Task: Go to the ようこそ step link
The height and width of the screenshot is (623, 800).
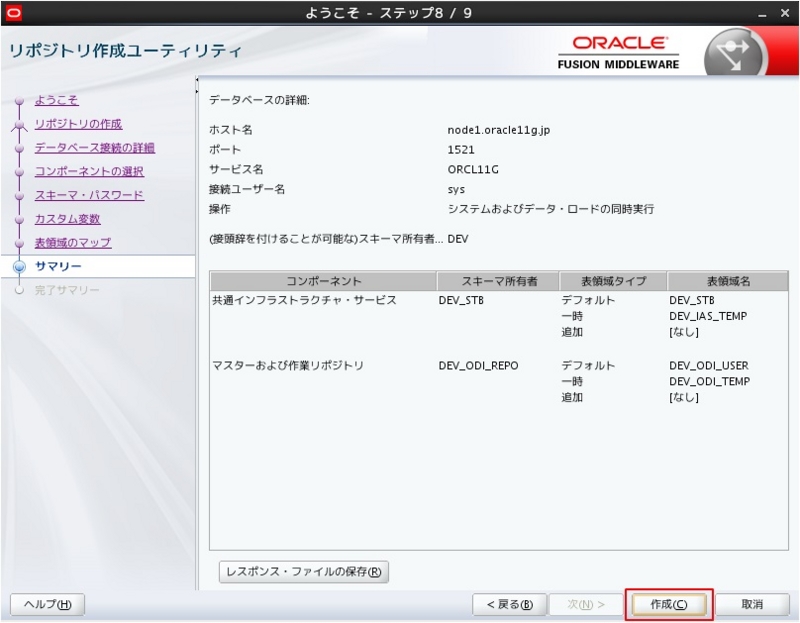Action: point(56,100)
